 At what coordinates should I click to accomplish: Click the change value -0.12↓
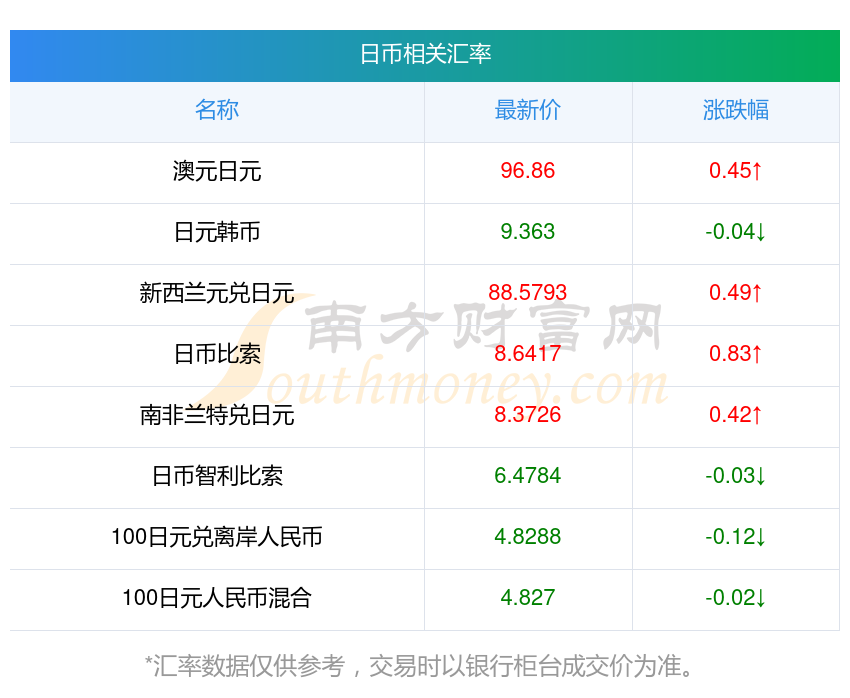pyautogui.click(x=736, y=537)
